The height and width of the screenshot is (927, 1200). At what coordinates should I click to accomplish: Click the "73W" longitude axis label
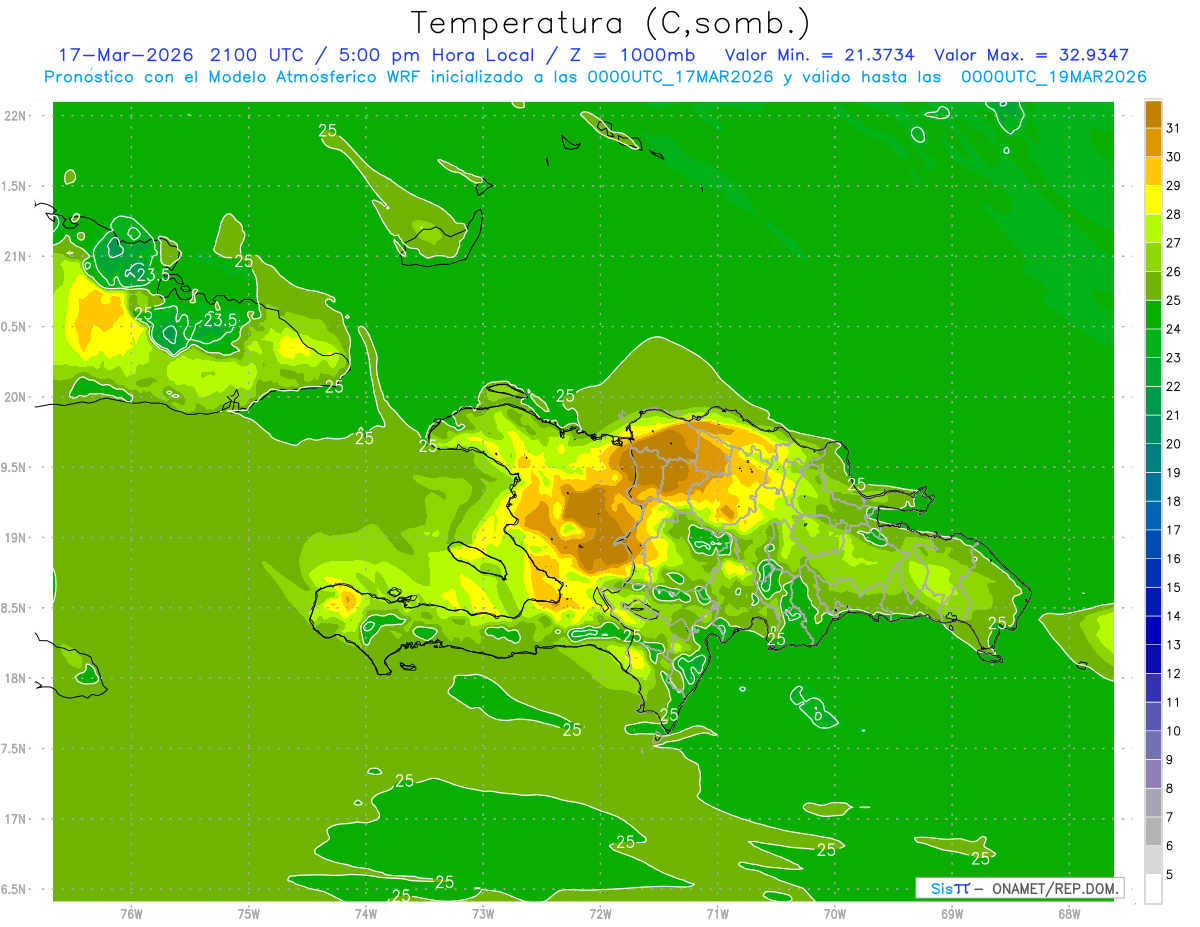tap(483, 914)
